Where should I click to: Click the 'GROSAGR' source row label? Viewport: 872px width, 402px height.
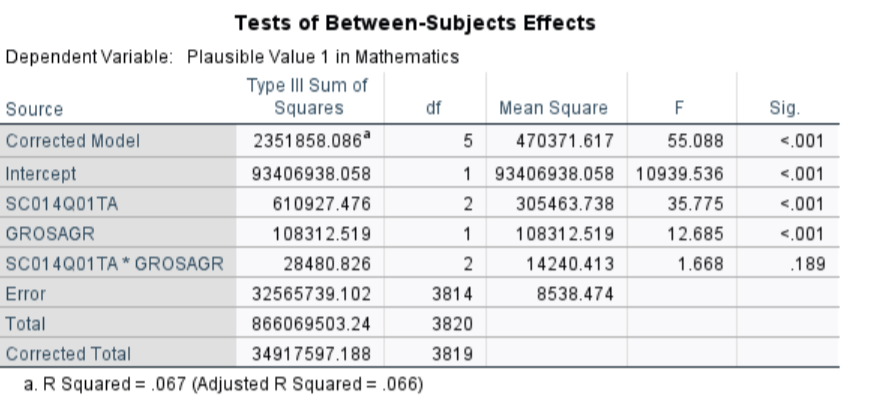point(43,235)
